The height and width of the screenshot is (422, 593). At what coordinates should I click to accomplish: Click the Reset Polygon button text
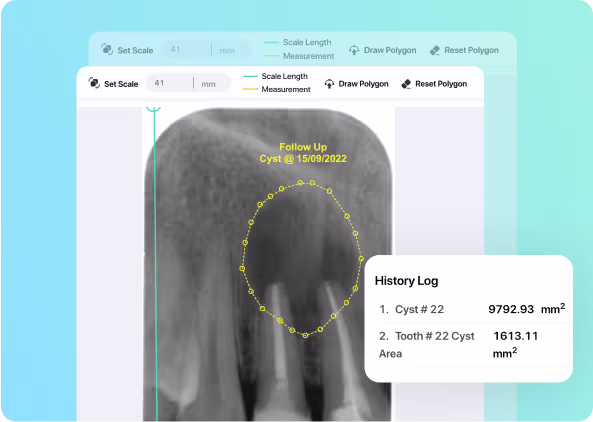441,84
